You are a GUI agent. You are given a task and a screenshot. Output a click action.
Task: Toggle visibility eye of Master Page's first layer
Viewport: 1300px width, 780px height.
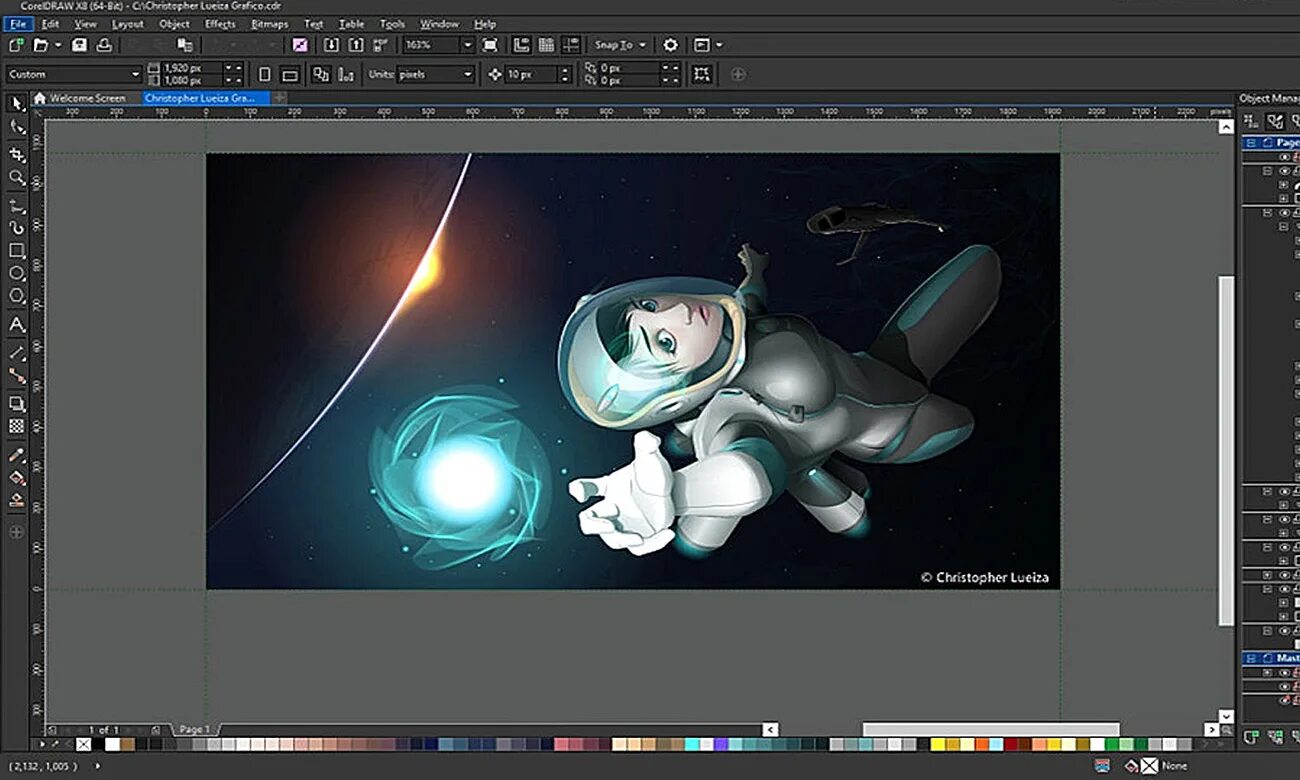click(x=1284, y=673)
